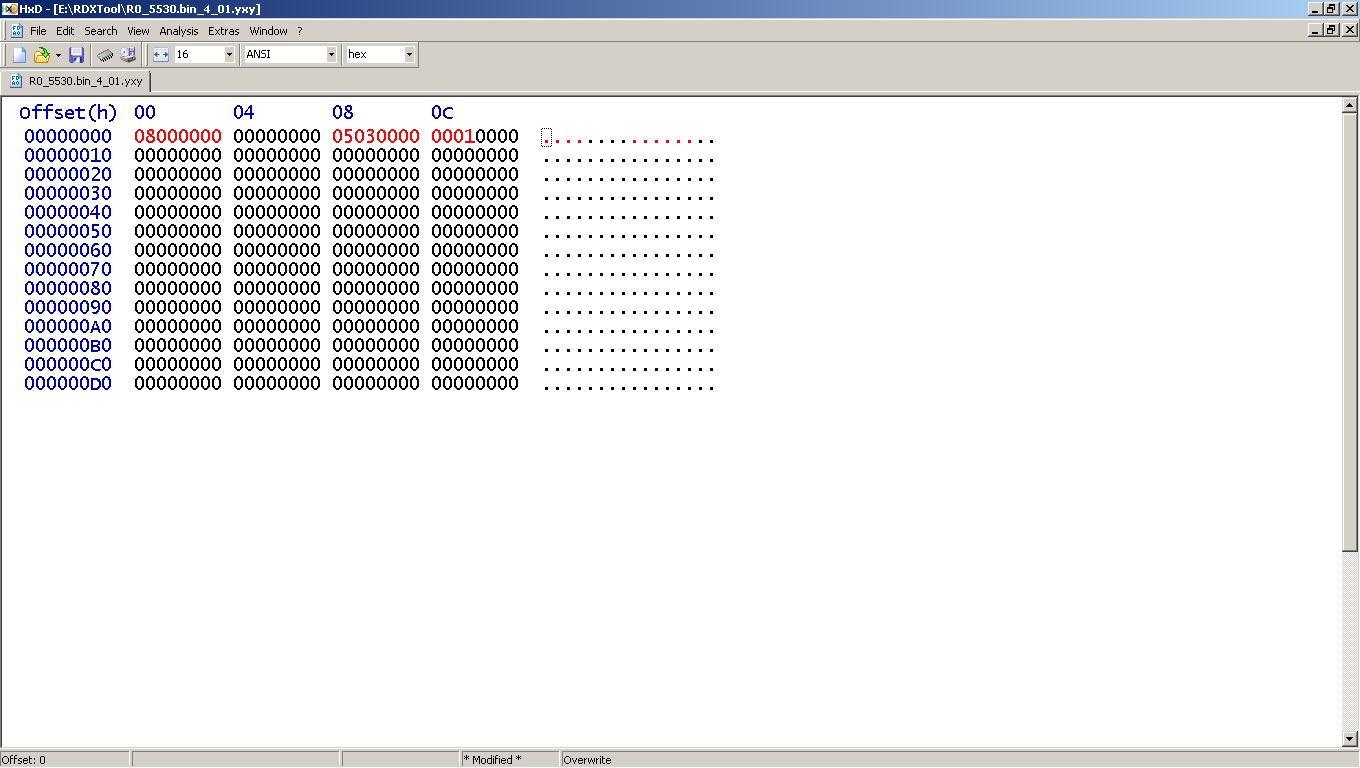This screenshot has height=768, width=1360.
Task: Click the red 05030000 hex value
Action: (x=376, y=136)
